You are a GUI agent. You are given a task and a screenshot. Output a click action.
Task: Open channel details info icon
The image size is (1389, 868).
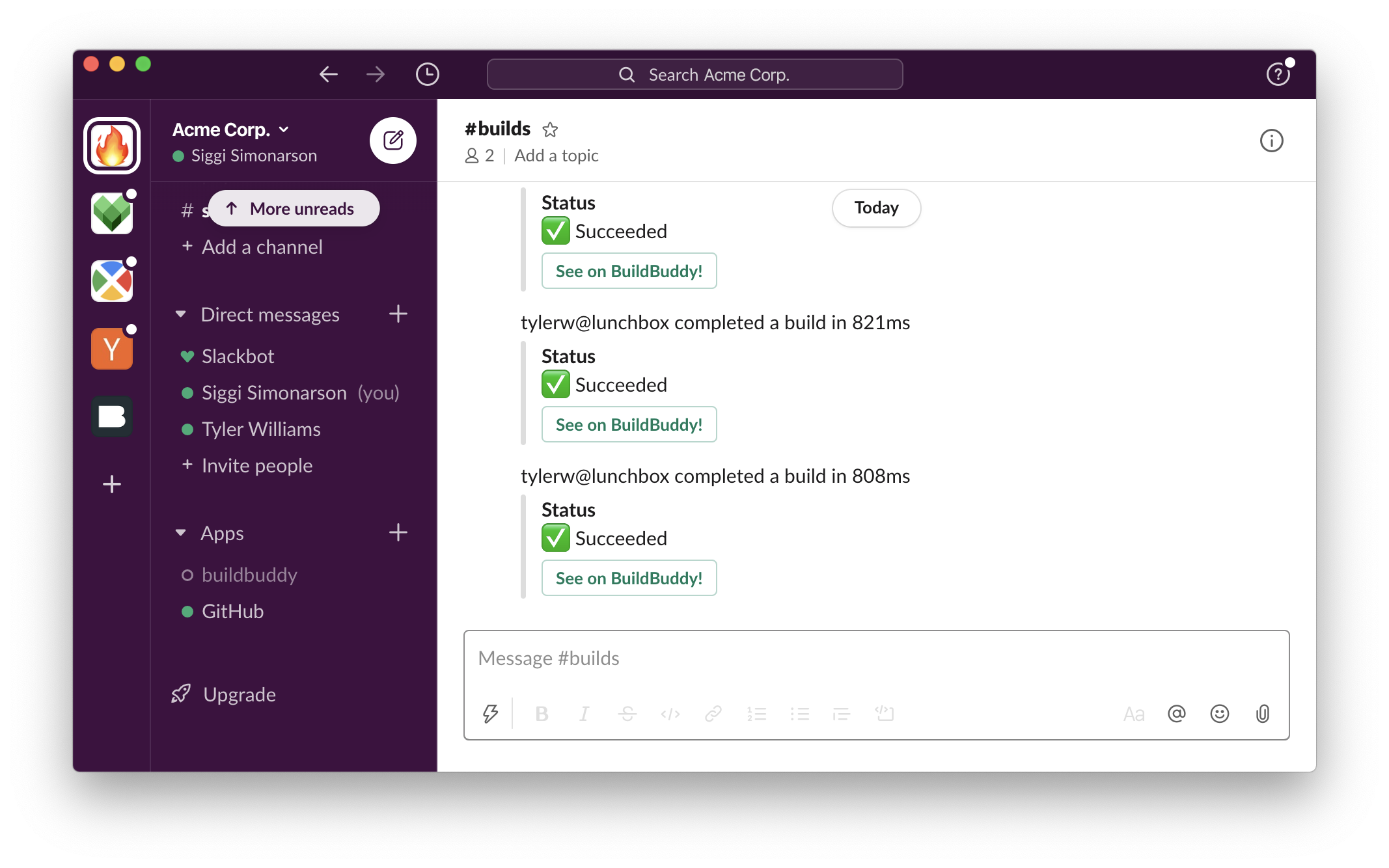tap(1271, 141)
